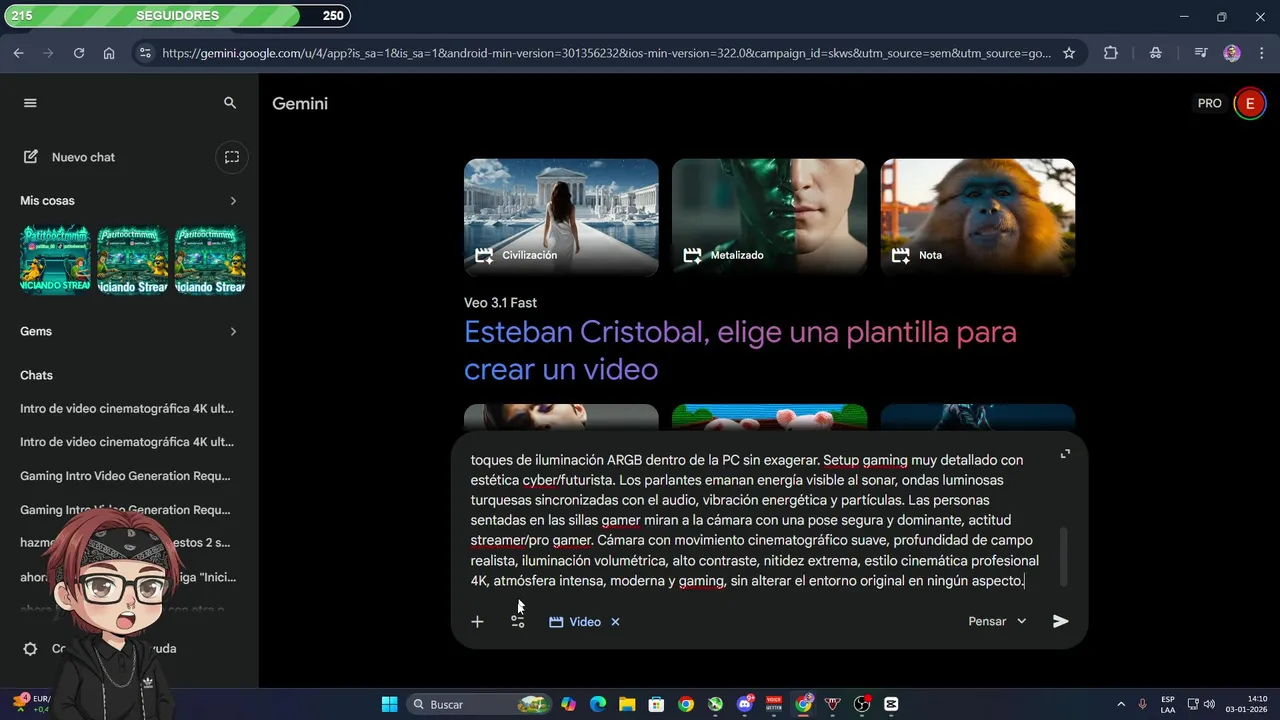This screenshot has width=1280, height=720.
Task: Select the Metalizado video template
Action: (769, 217)
